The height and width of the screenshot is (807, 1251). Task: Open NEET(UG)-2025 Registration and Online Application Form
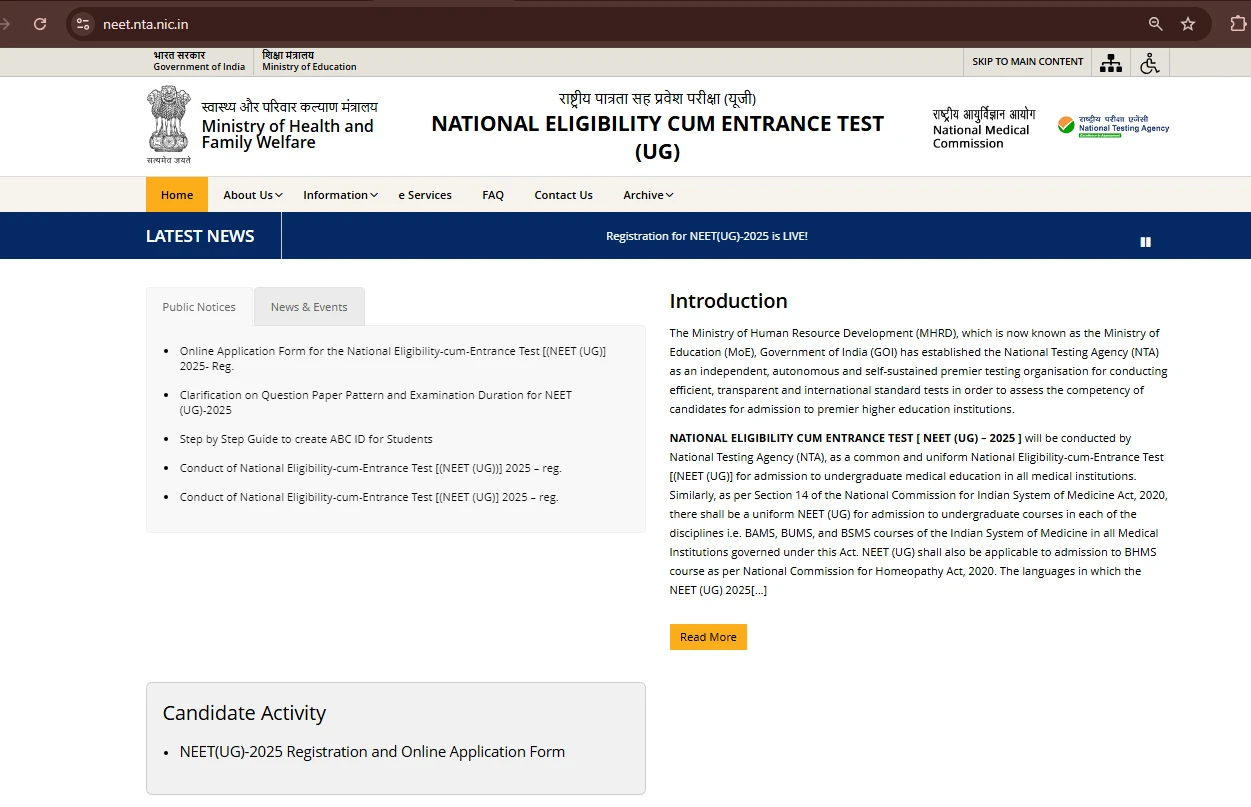coord(372,751)
